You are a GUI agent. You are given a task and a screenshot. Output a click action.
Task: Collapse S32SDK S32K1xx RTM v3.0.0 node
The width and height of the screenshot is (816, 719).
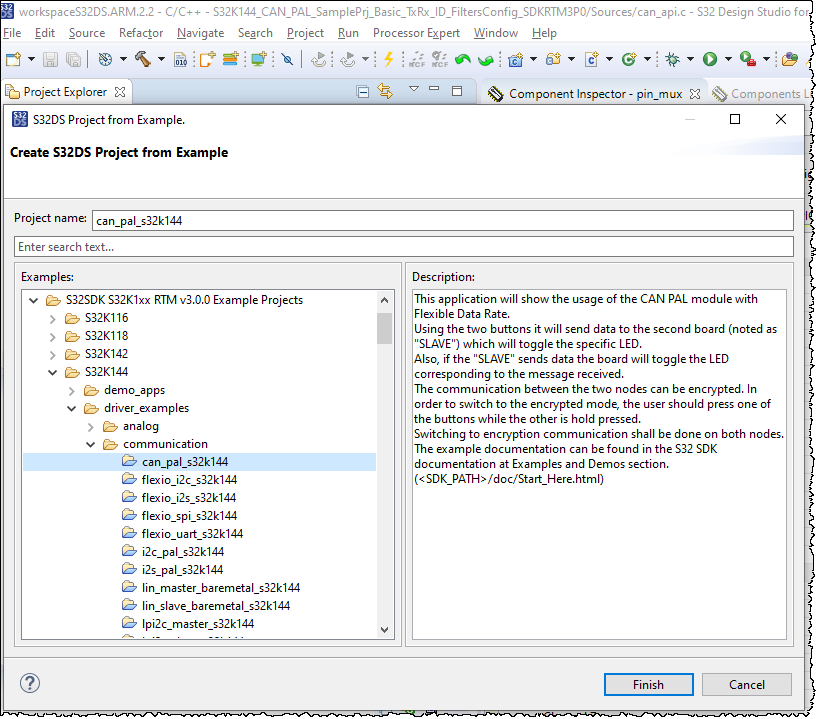coord(34,300)
